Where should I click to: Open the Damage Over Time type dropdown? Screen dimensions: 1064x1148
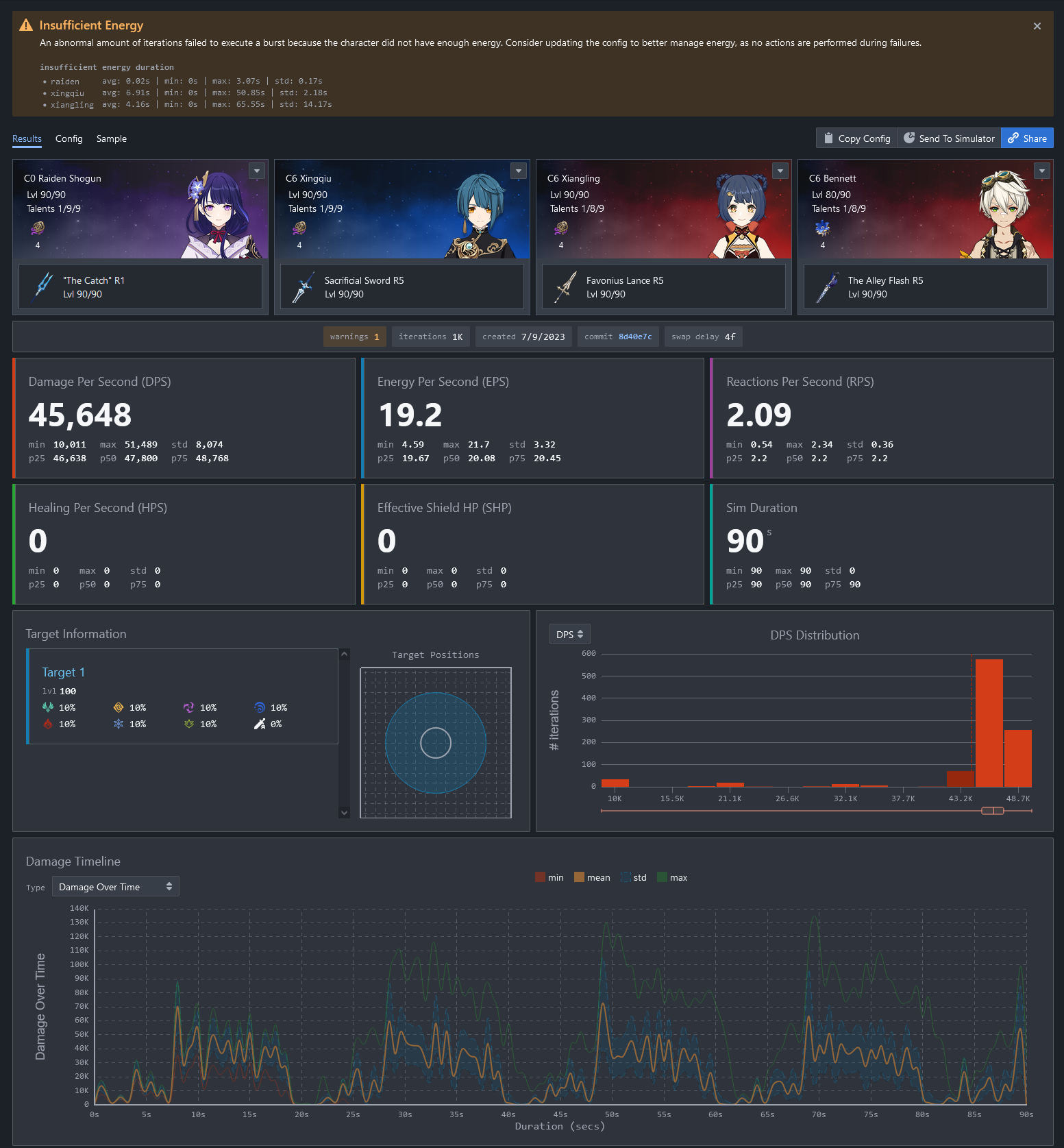pyautogui.click(x=115, y=887)
